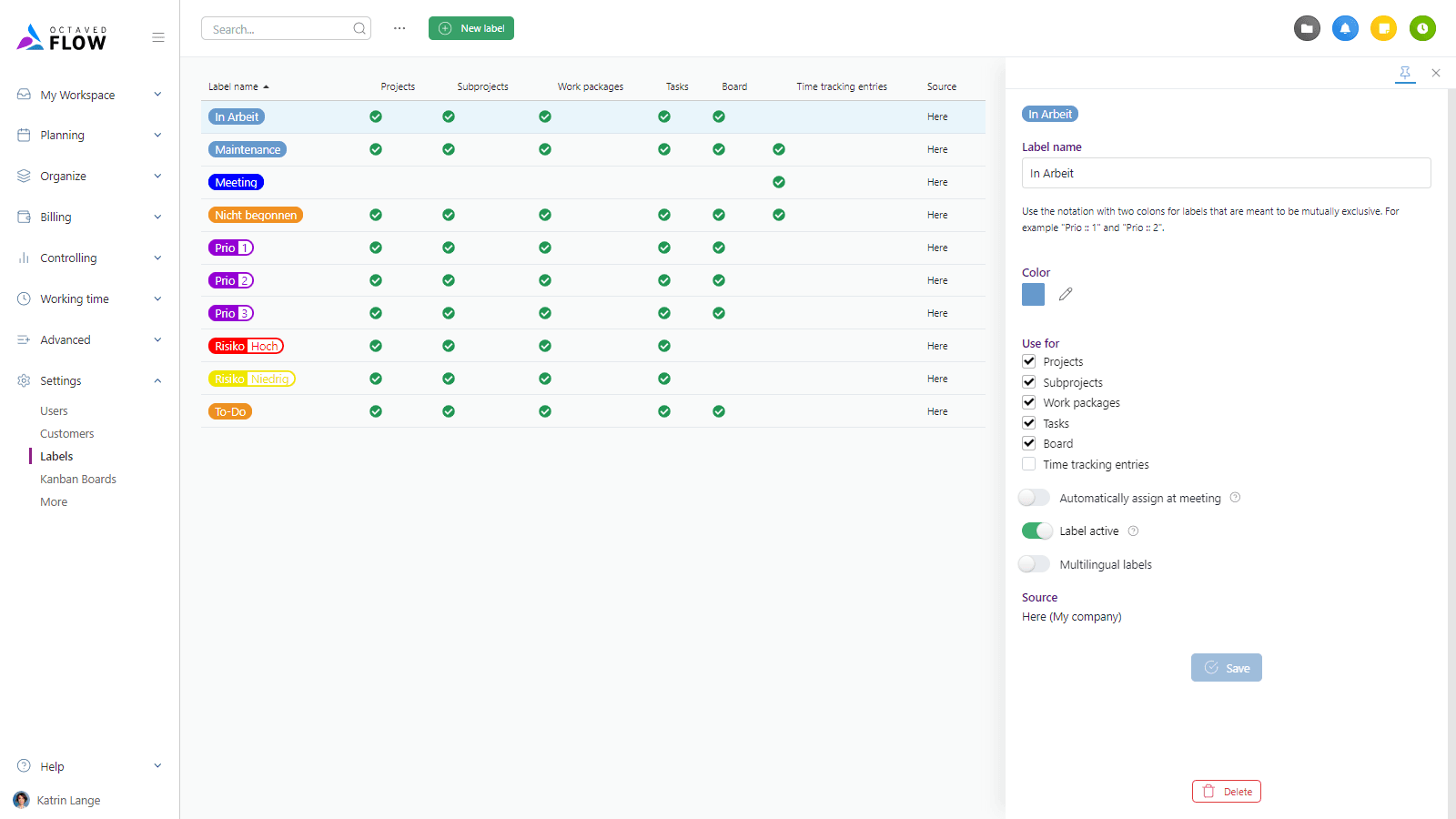The height and width of the screenshot is (819, 1456).
Task: Click the hamburger menu icon beside logo
Action: click(x=158, y=37)
